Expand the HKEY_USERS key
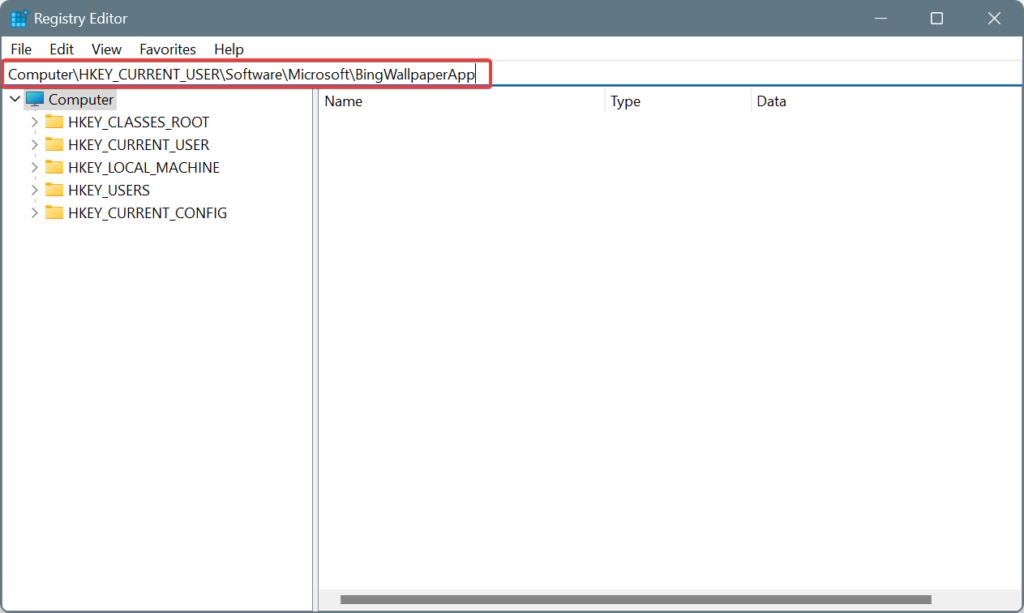Screen dimensions: 1024x613 click(x=35, y=190)
